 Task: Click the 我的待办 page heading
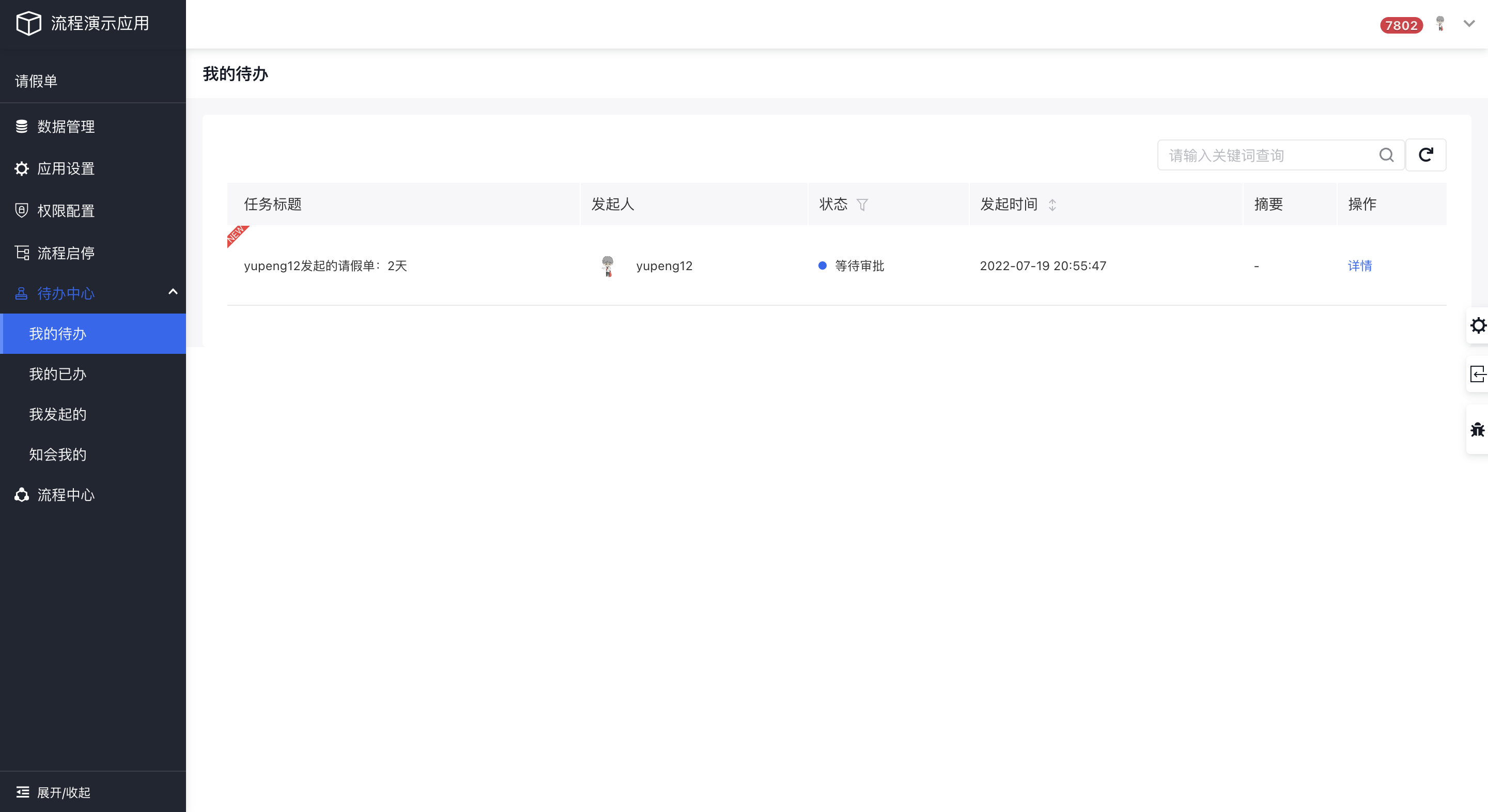235,73
